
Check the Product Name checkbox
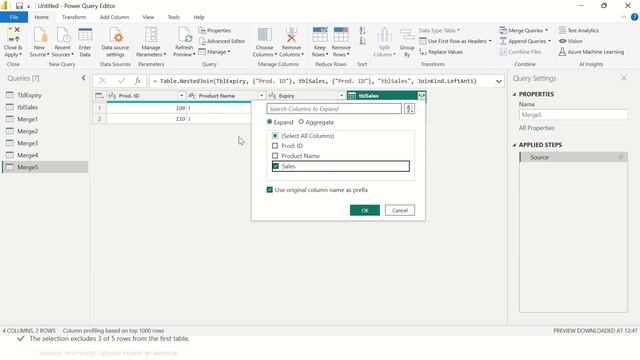[x=275, y=156]
